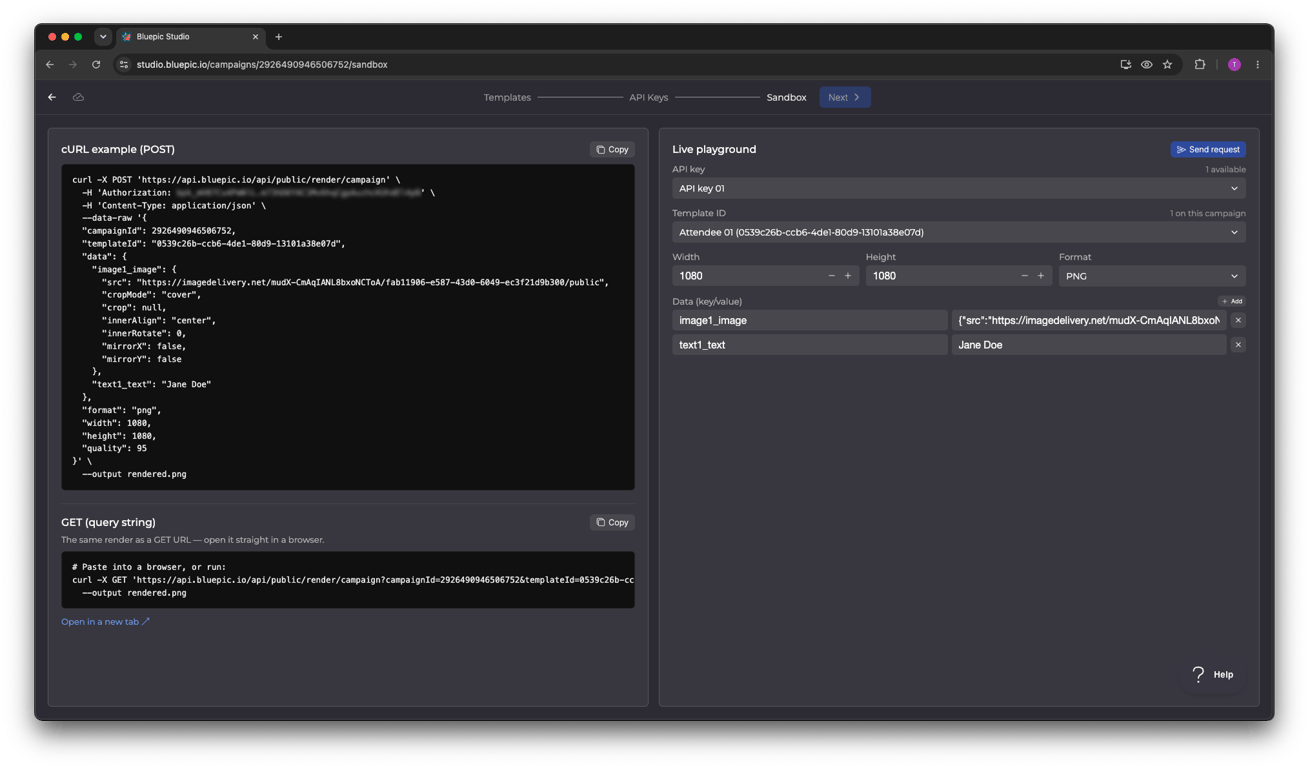1310x768 pixels.
Task: Increase the Width value with plus
Action: point(848,276)
